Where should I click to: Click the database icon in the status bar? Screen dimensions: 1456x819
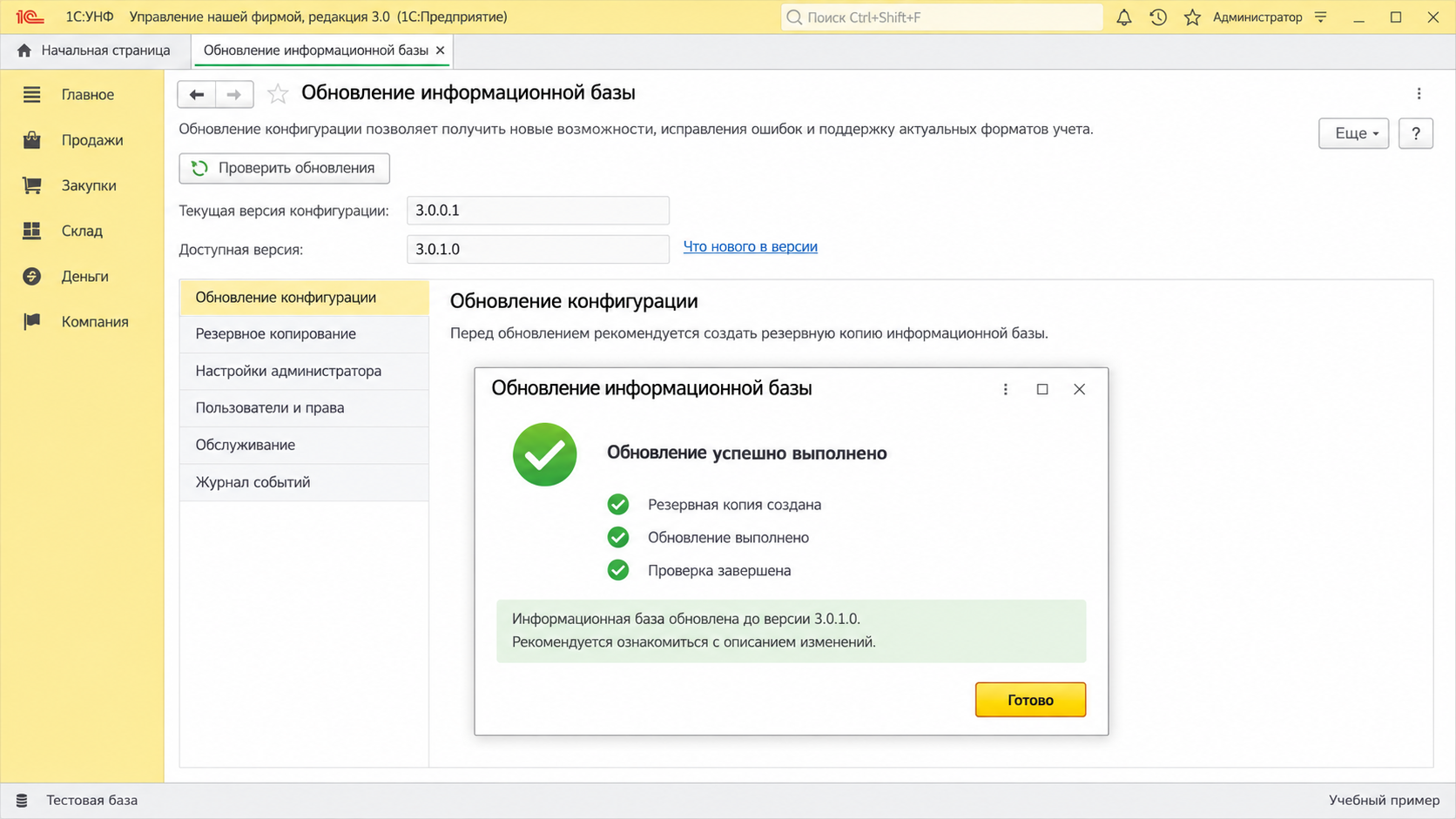(22, 801)
